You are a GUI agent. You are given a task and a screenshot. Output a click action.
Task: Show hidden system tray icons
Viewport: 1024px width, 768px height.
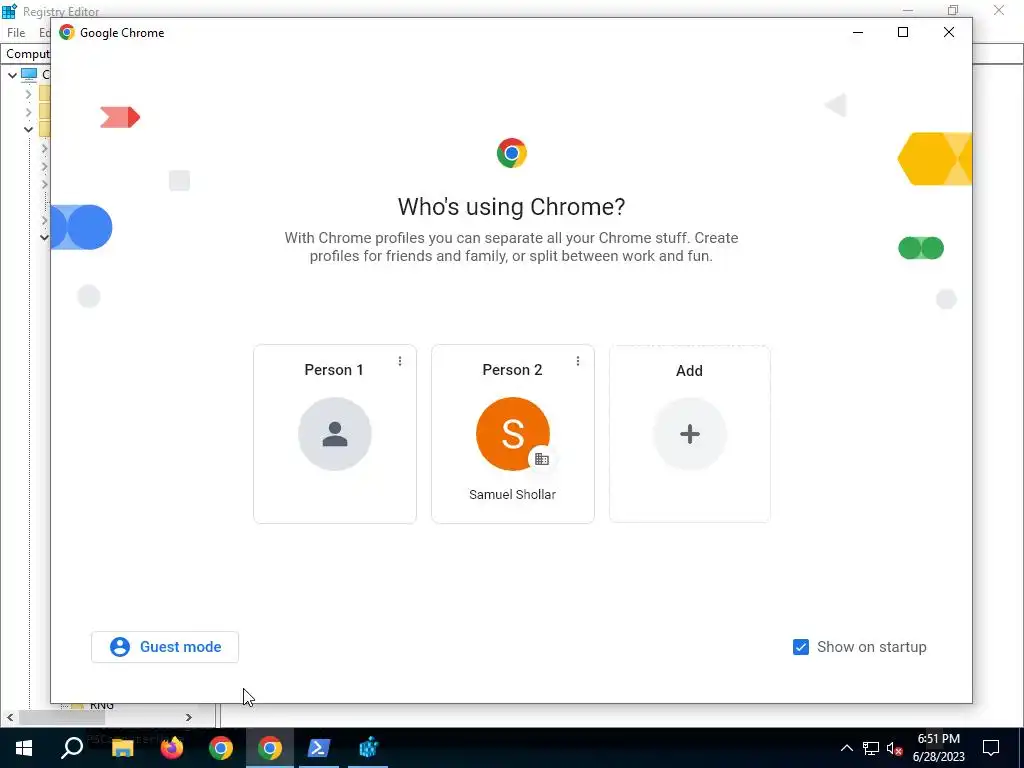(846, 748)
